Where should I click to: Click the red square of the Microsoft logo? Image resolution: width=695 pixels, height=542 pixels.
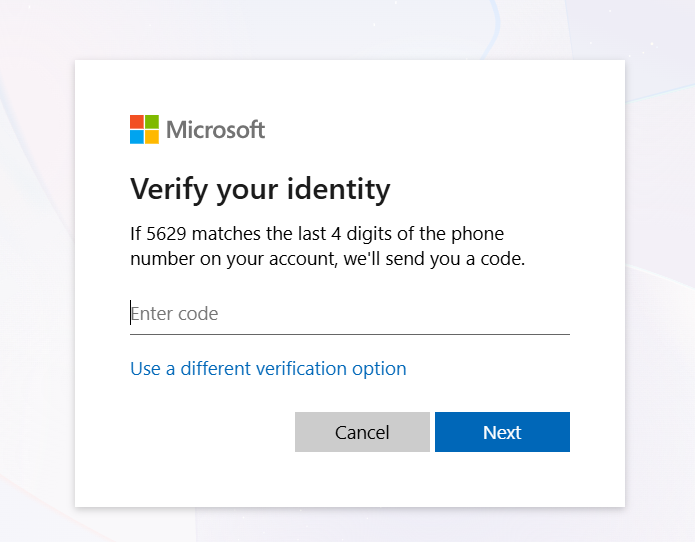pos(137,122)
